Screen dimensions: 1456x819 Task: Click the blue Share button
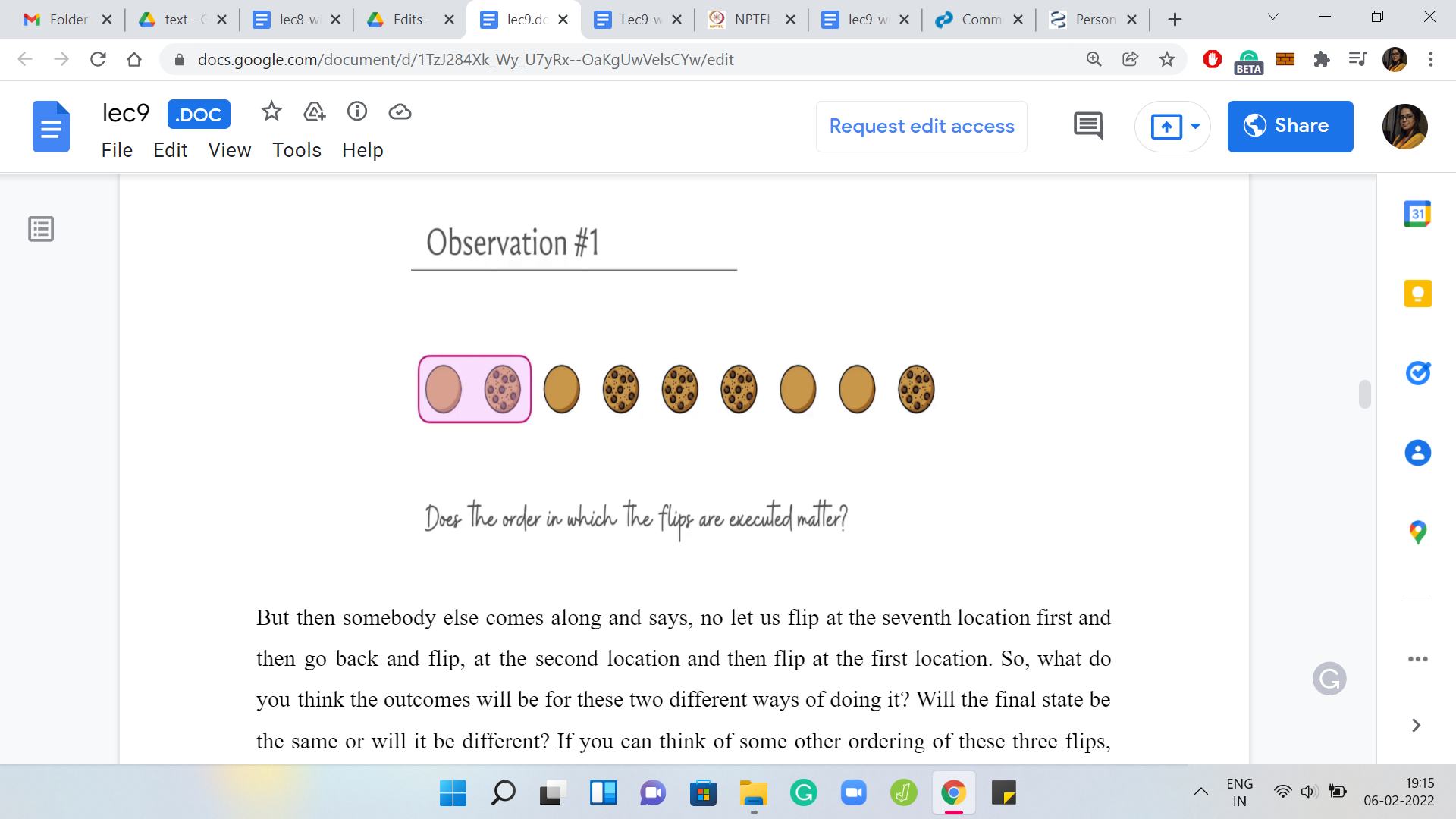click(1290, 126)
